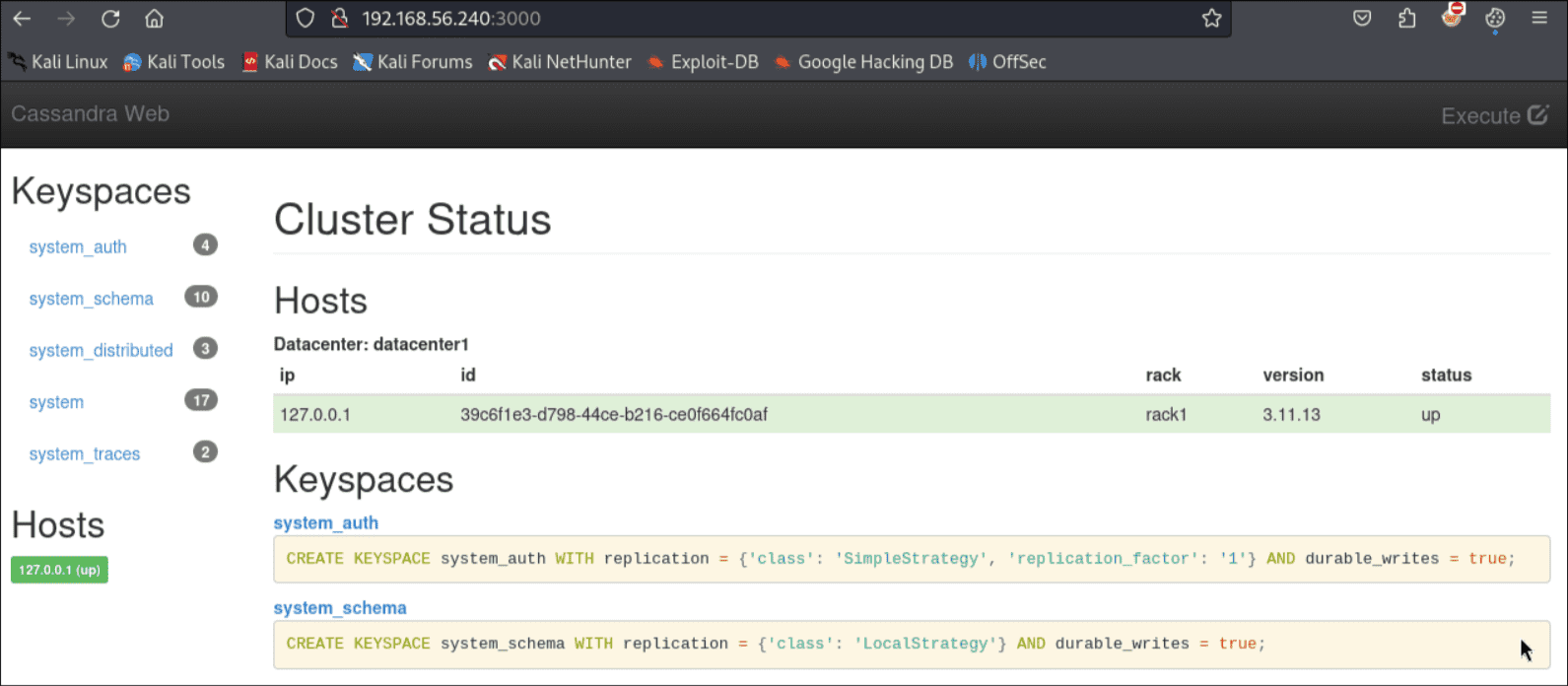Viewport: 1568px width, 686px height.
Task: Open the Kali Forums bookmark
Action: (x=413, y=62)
